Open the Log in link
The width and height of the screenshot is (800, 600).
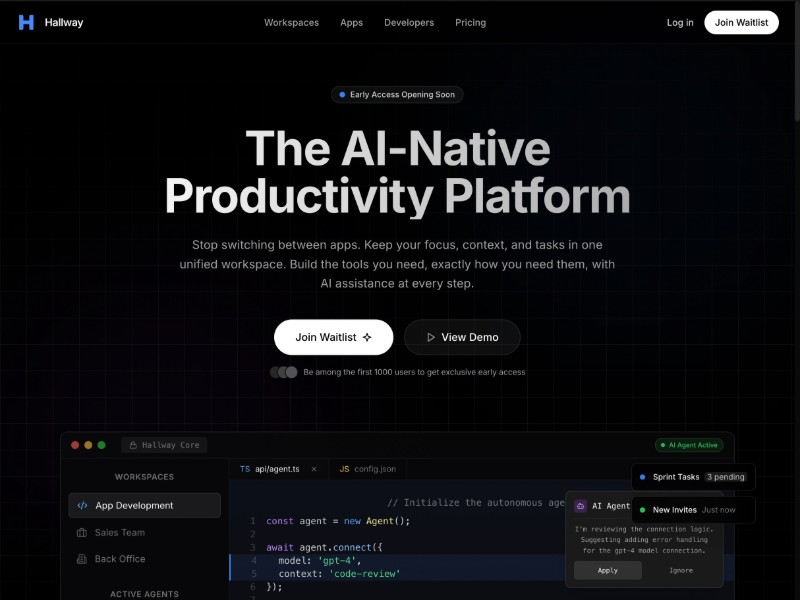click(680, 22)
